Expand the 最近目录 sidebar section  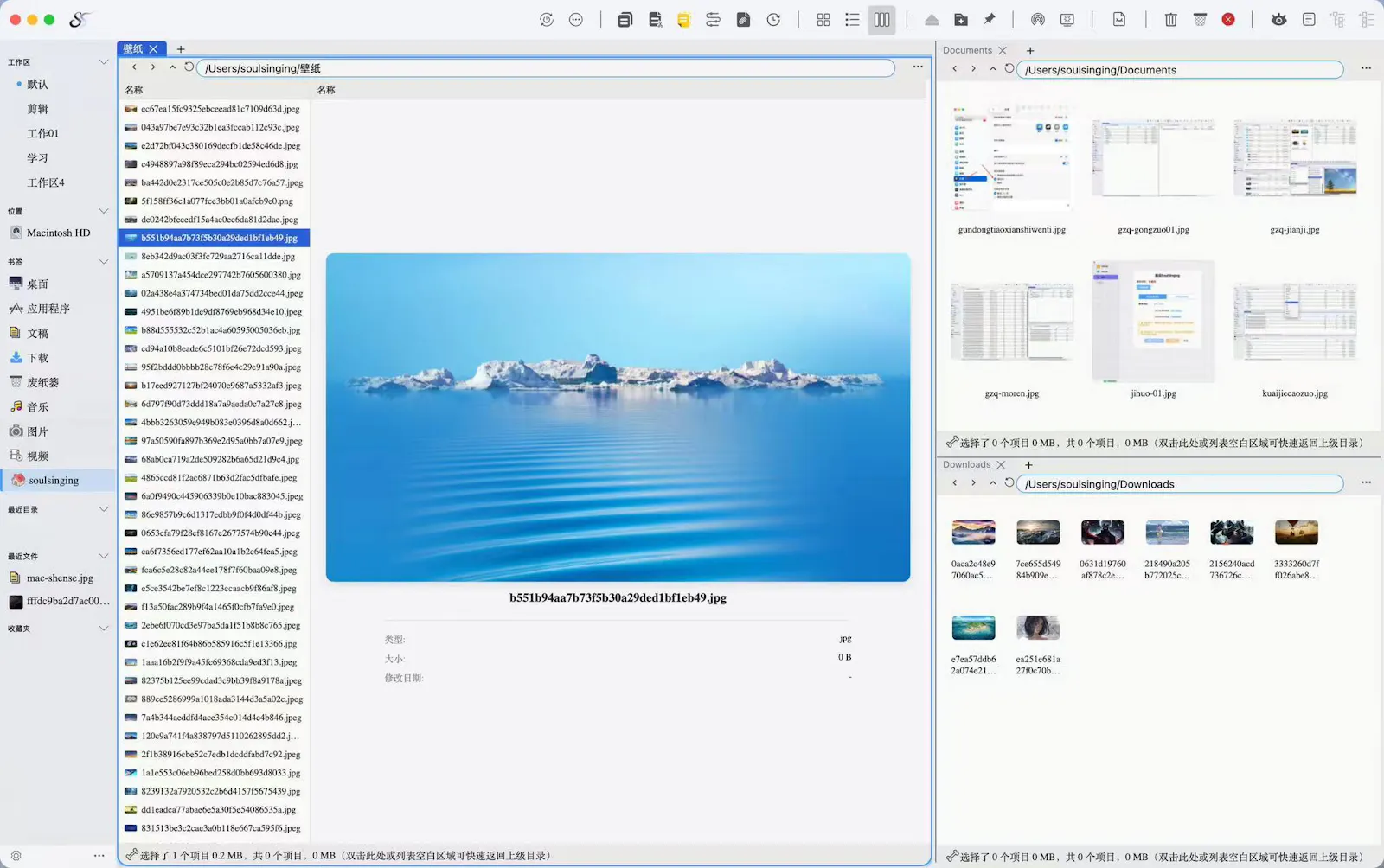click(104, 509)
